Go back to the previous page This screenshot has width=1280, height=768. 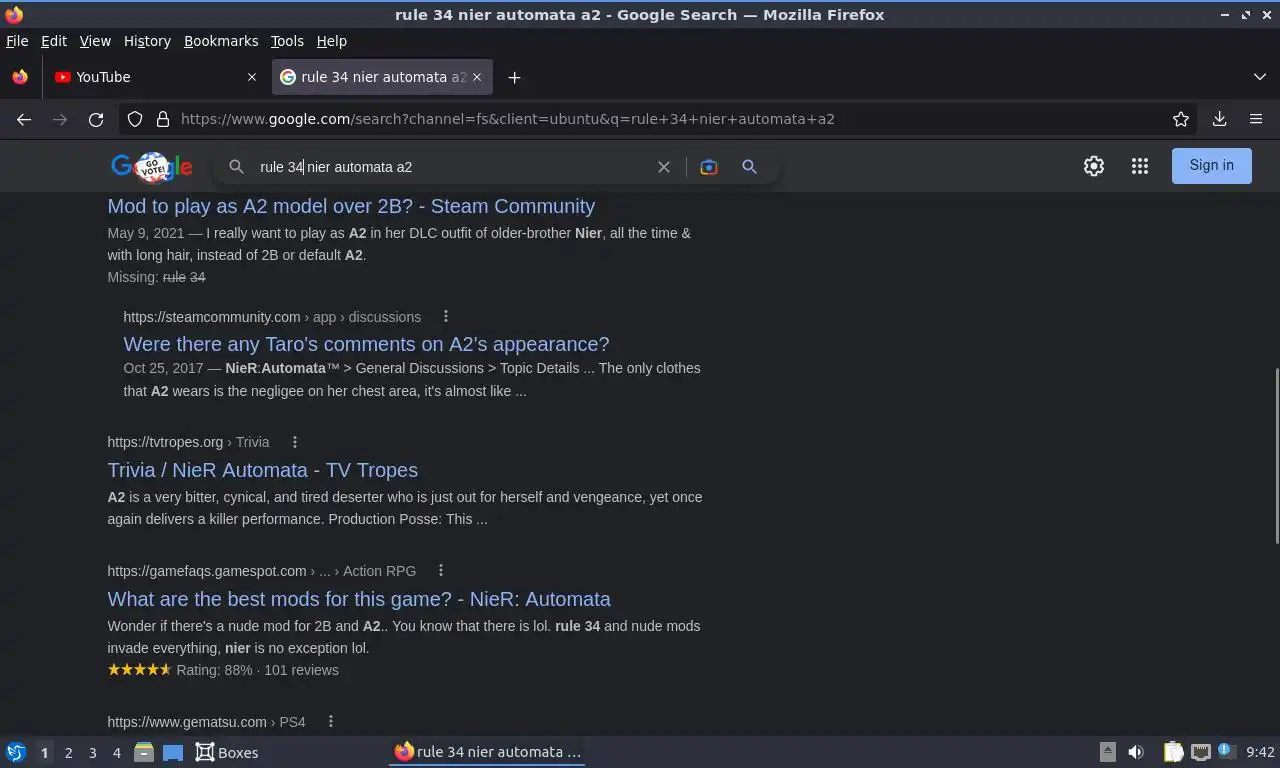point(24,119)
